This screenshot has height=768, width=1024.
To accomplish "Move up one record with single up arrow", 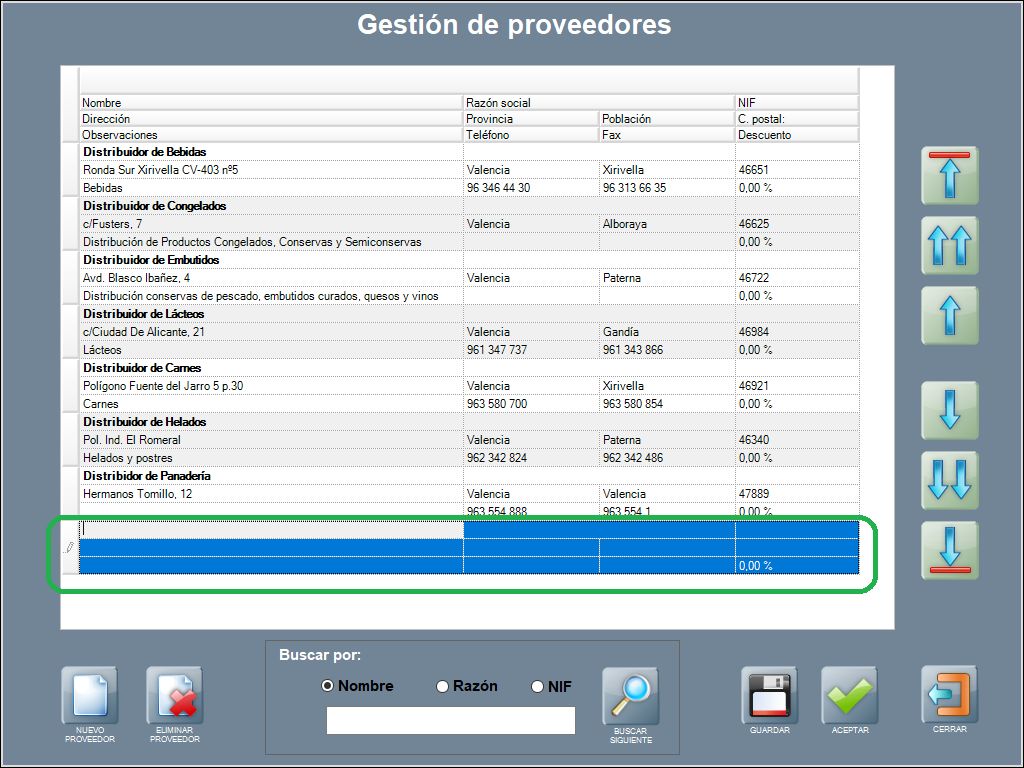I will tap(949, 316).
